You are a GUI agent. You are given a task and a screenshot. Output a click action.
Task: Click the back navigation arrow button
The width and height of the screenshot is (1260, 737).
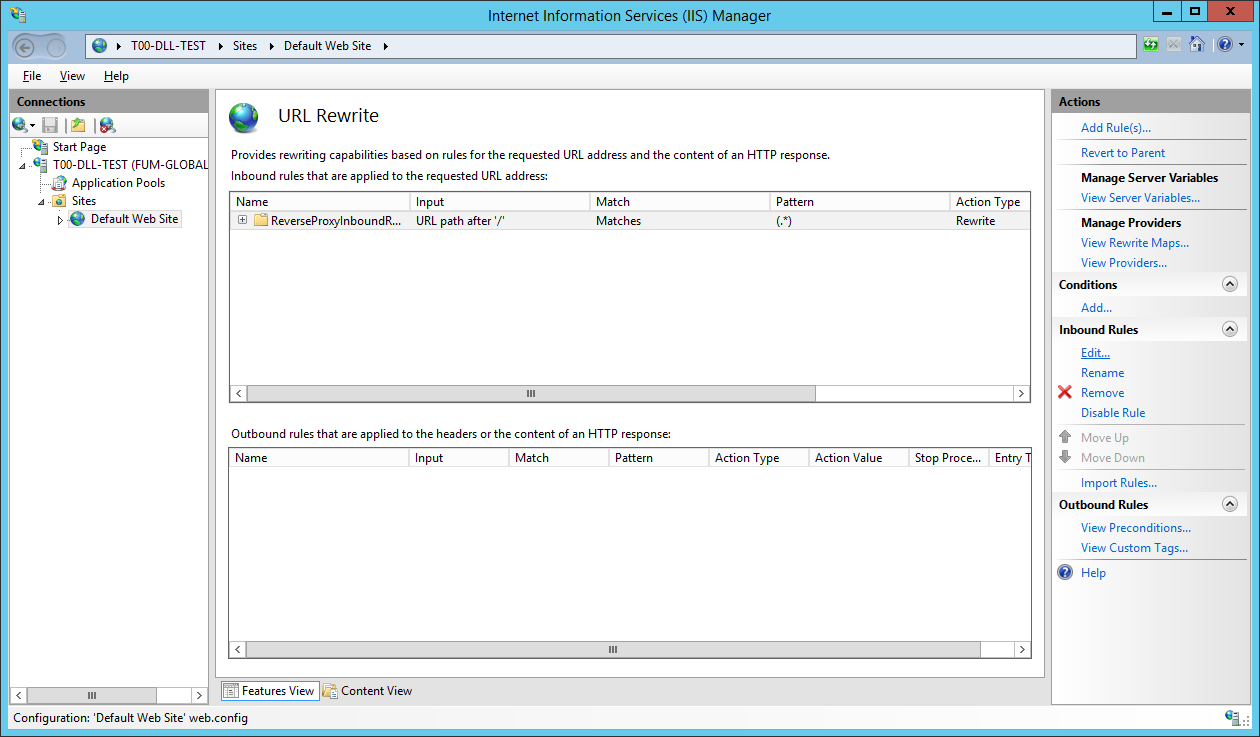click(x=25, y=46)
